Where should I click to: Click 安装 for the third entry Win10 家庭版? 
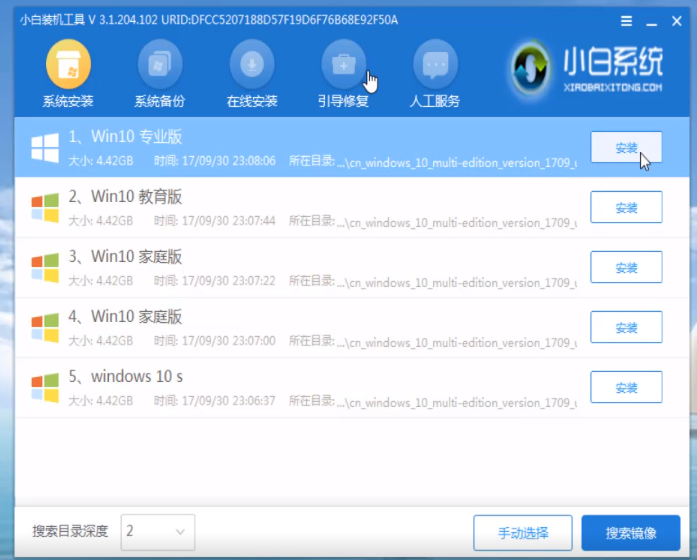pos(626,267)
